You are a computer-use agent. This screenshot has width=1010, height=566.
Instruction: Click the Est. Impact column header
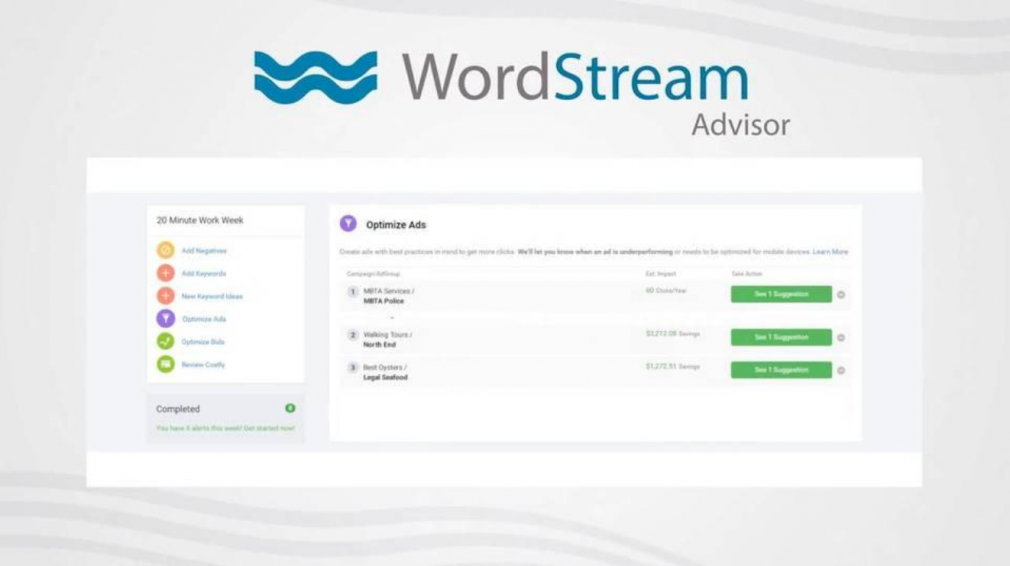click(x=661, y=274)
